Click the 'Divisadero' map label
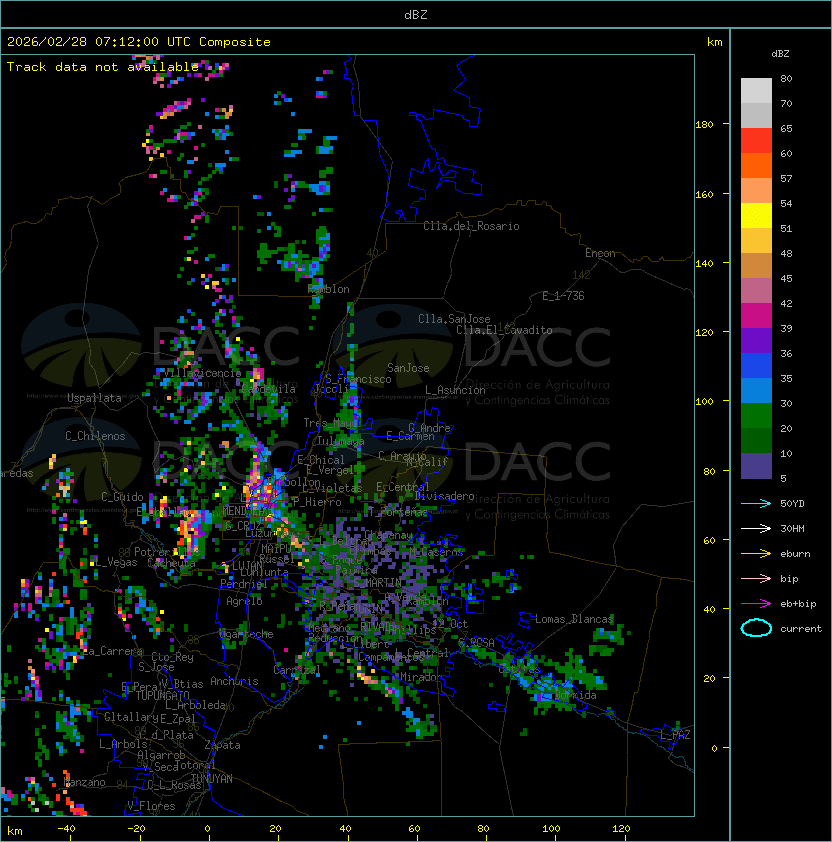 [x=445, y=496]
